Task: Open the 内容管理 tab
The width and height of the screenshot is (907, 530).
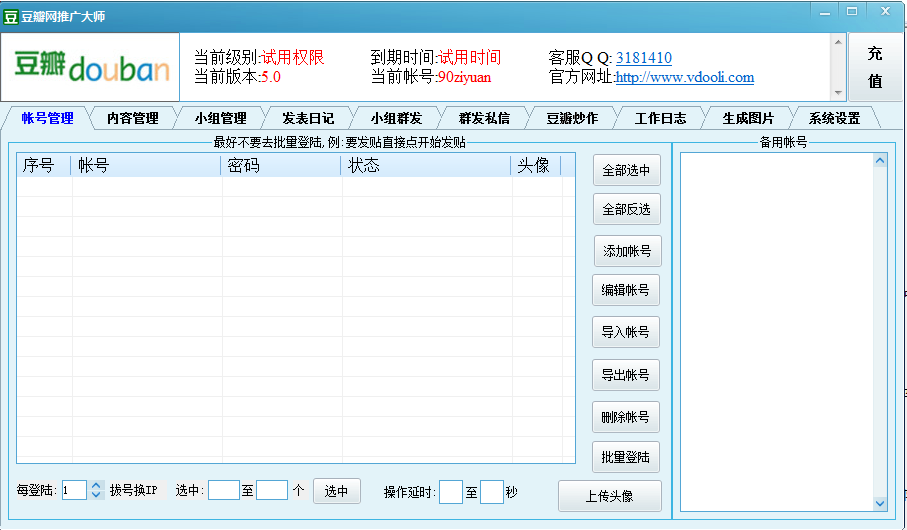Action: [x=132, y=118]
